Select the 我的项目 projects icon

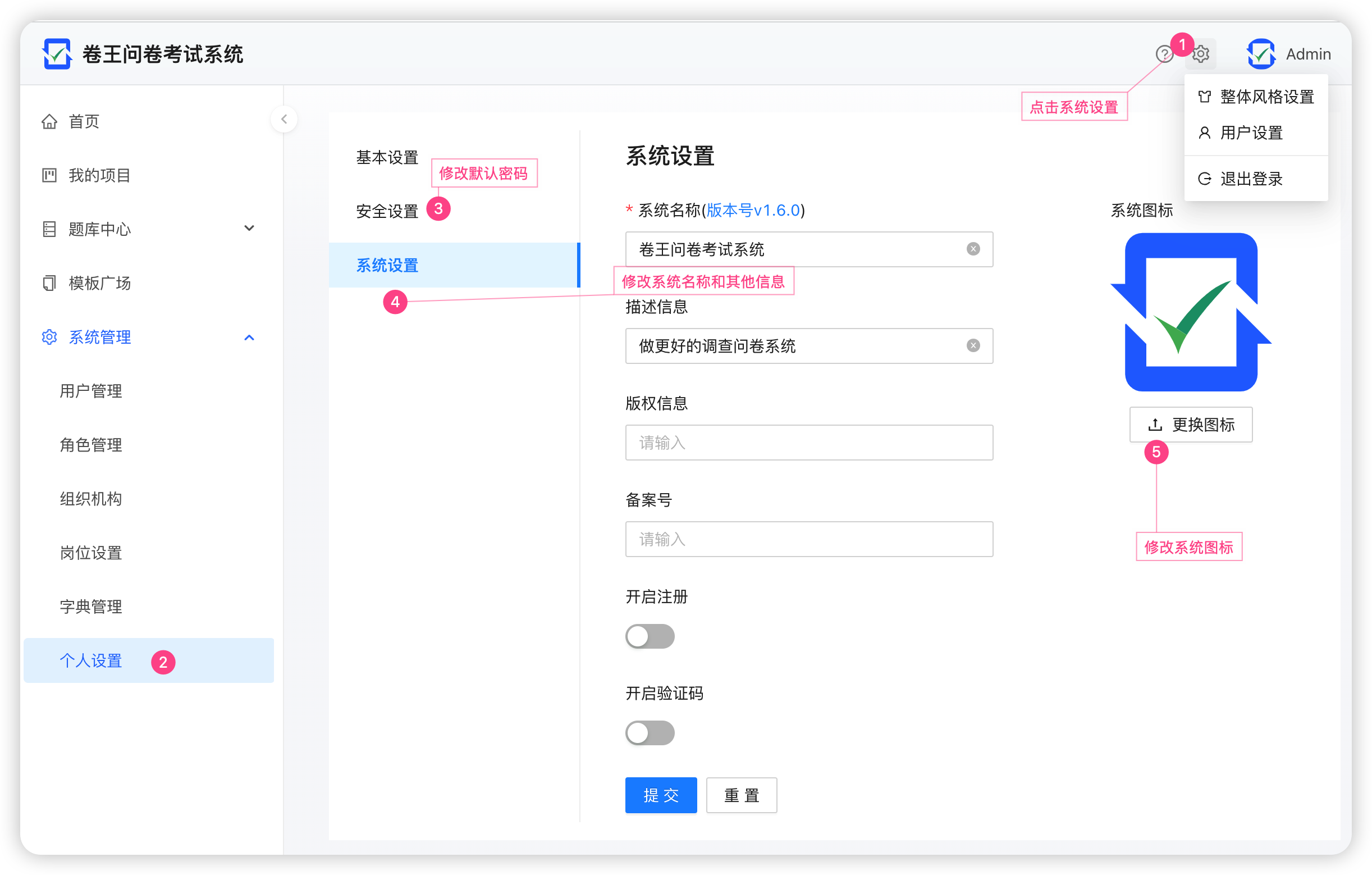point(49,175)
